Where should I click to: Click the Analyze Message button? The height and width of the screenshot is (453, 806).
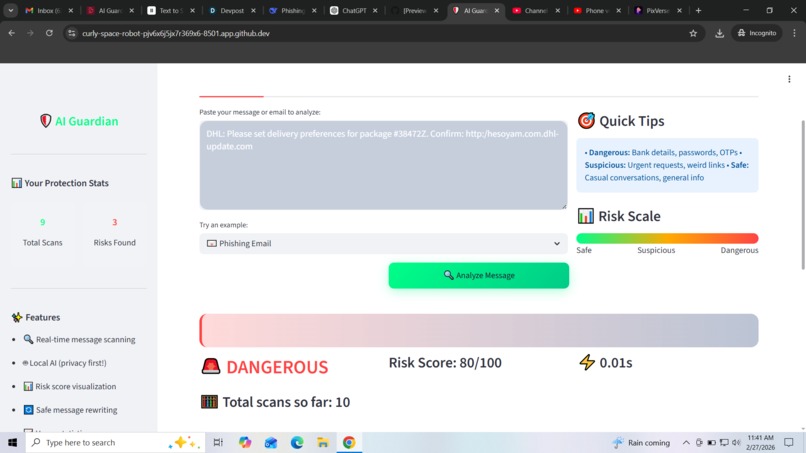479,275
